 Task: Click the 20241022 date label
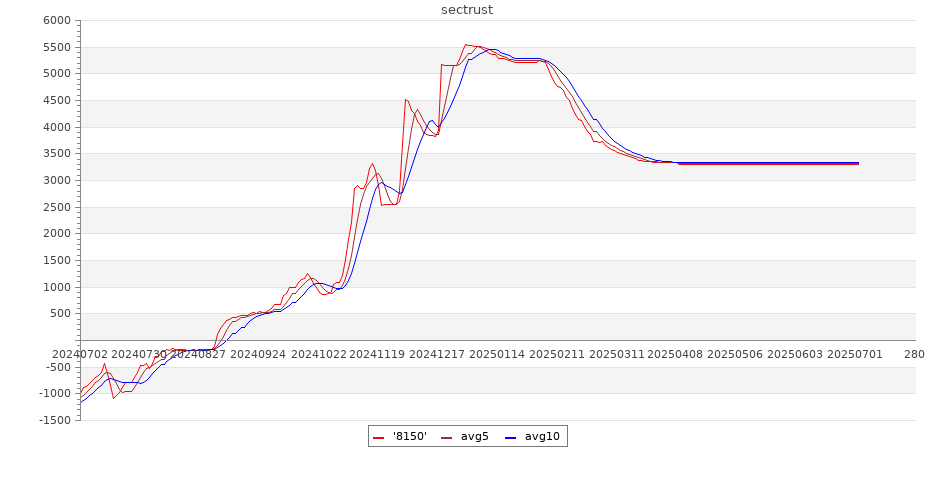[x=318, y=354]
